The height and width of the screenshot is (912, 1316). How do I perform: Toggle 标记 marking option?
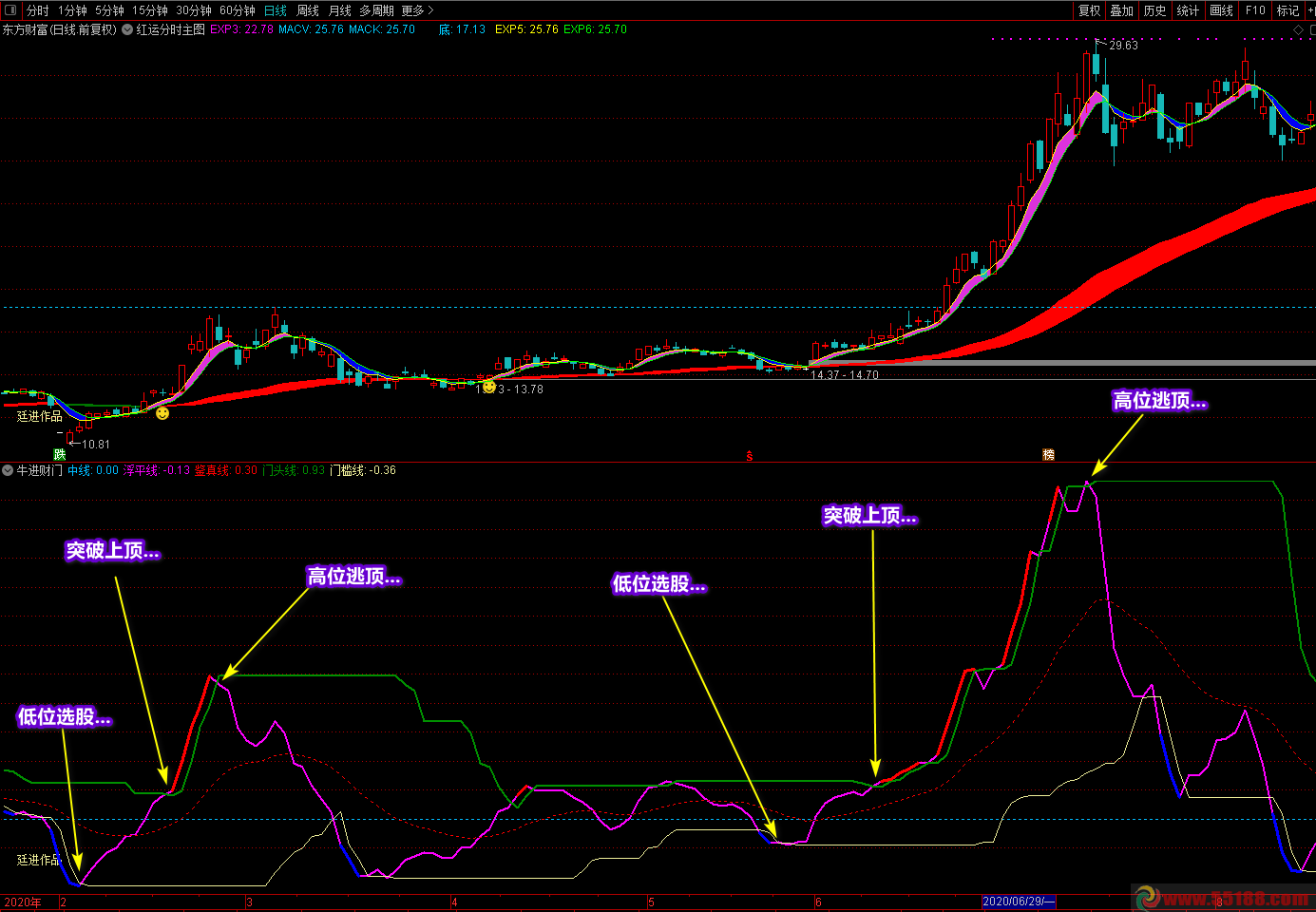click(1287, 10)
